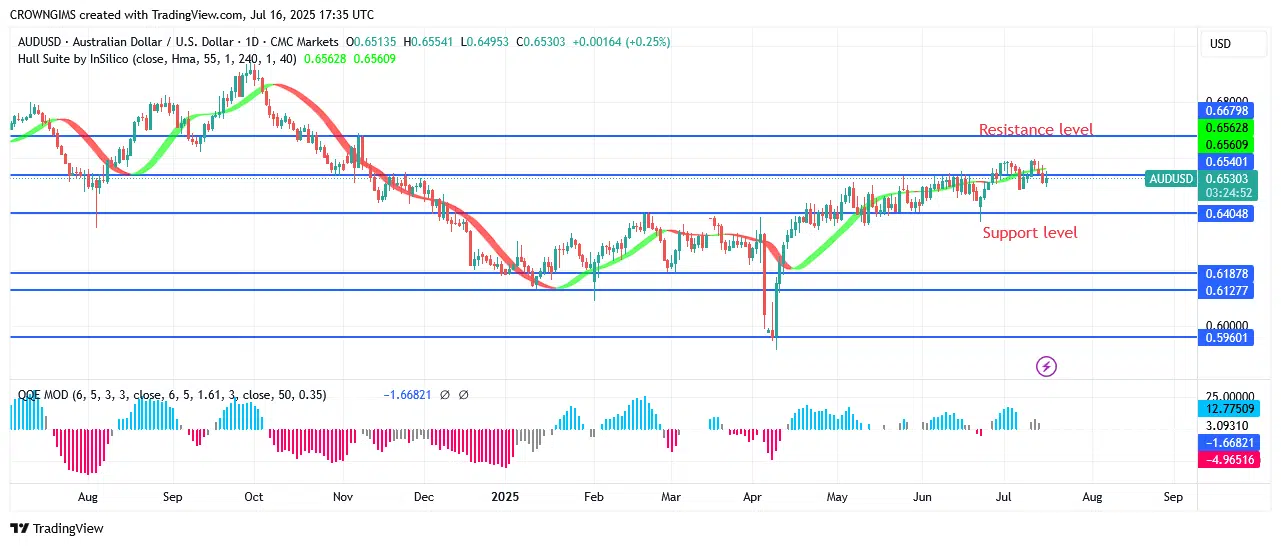Click the 0.59601 blue price label
The height and width of the screenshot is (546, 1281).
1227,338
